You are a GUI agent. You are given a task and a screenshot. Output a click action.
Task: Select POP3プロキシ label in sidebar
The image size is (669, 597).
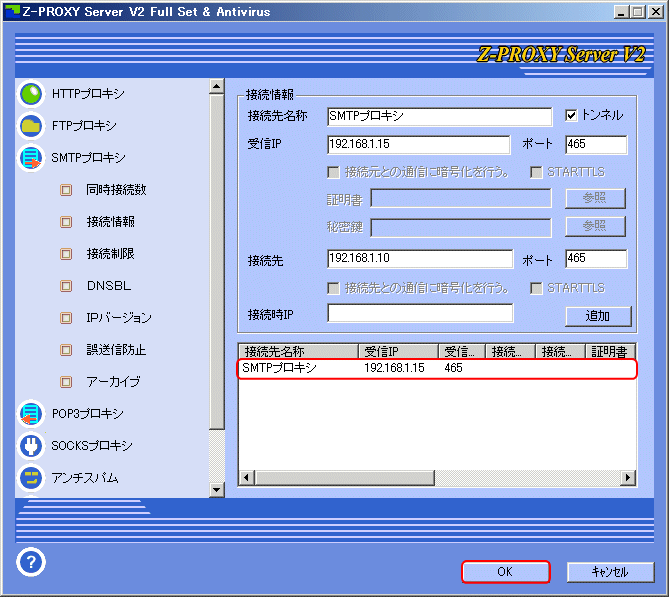pos(87,414)
